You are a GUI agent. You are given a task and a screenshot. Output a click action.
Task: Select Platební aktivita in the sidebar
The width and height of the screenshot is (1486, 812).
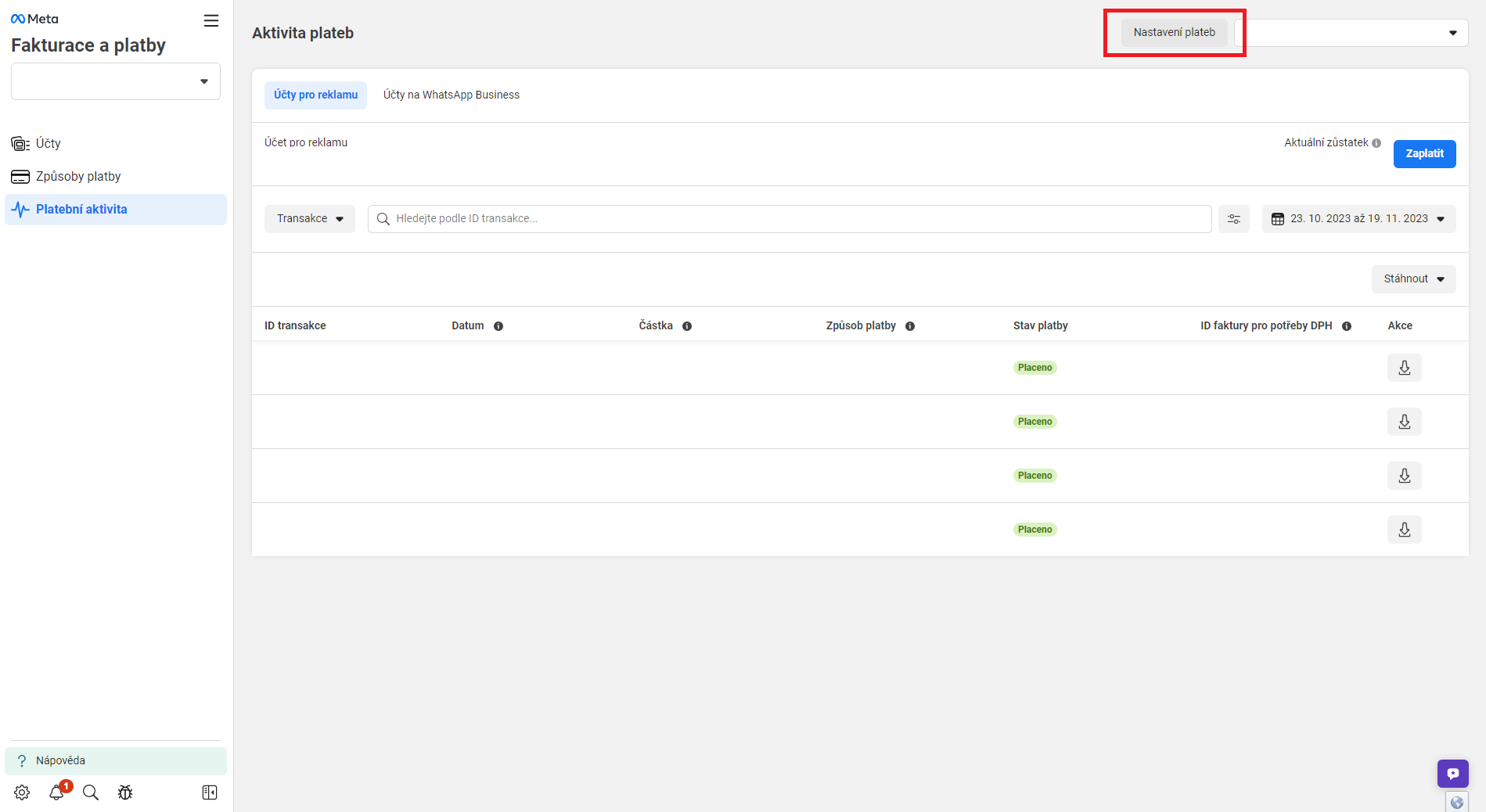pos(116,209)
